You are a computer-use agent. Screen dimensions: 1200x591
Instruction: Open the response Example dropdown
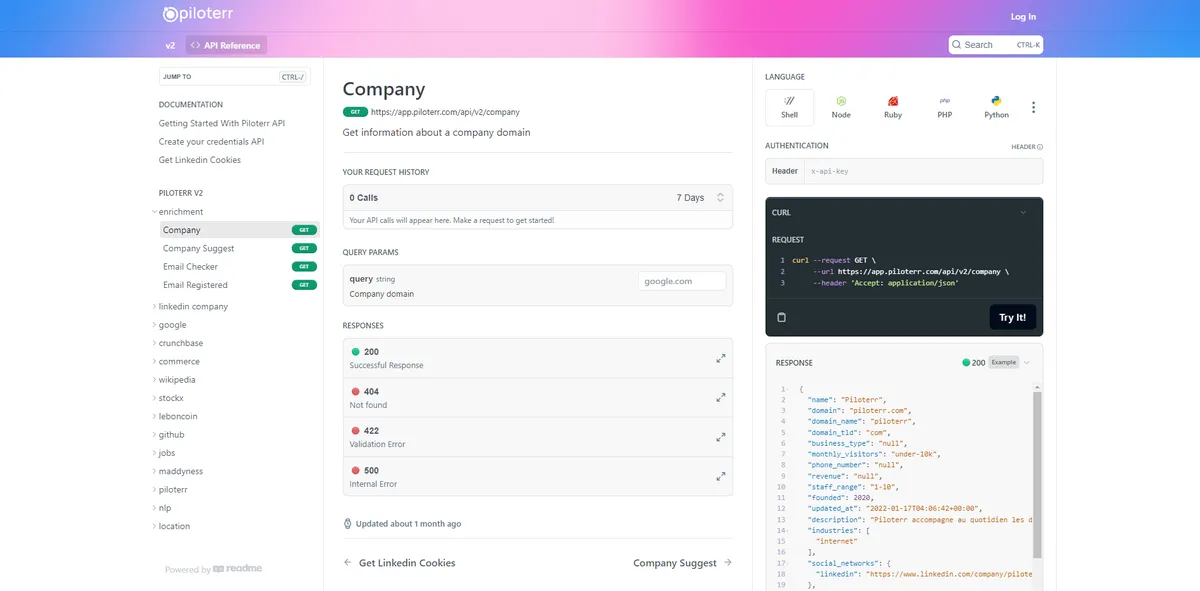click(1009, 363)
